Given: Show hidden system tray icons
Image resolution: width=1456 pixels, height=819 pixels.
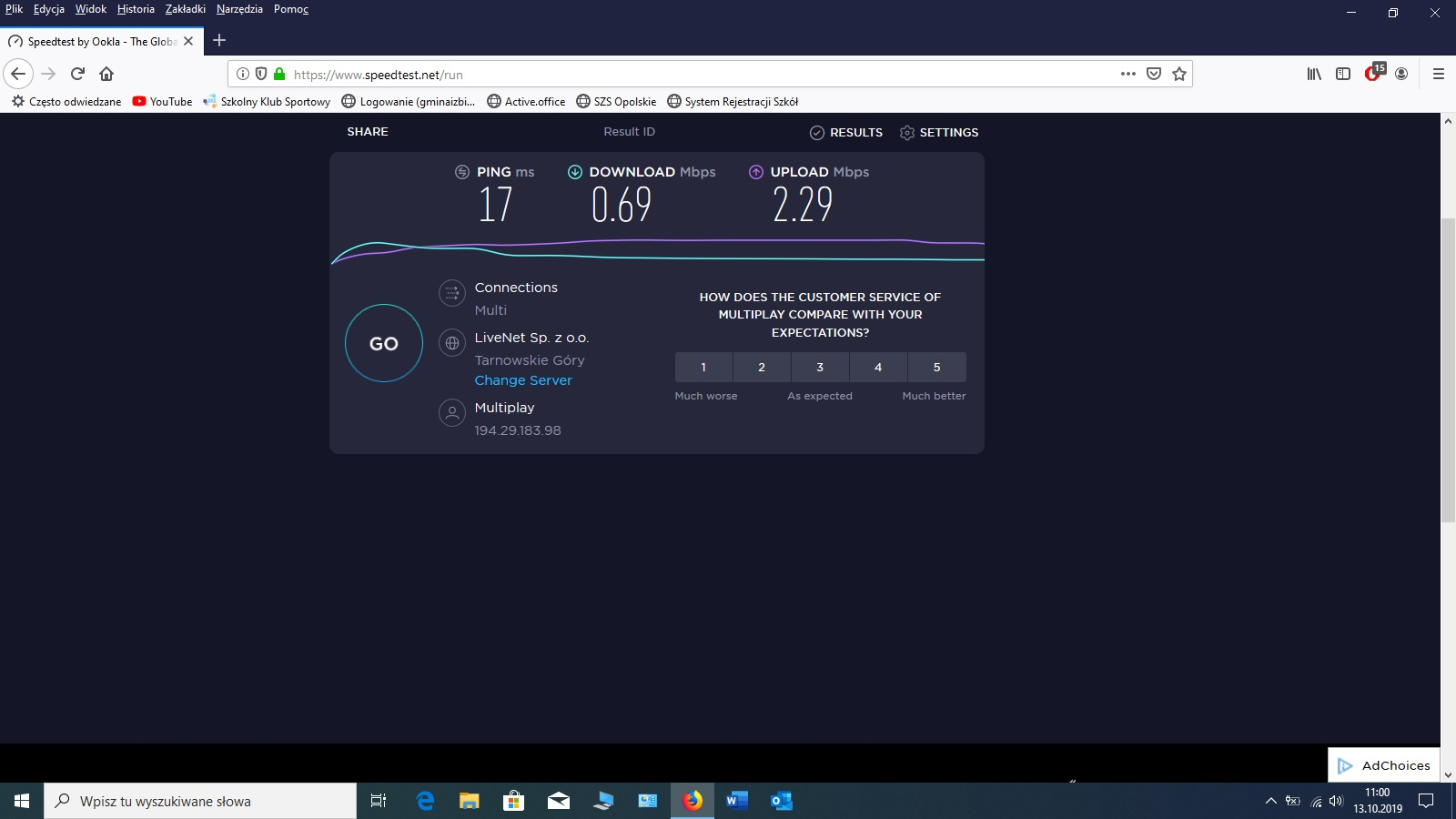Looking at the screenshot, I should 1270,801.
